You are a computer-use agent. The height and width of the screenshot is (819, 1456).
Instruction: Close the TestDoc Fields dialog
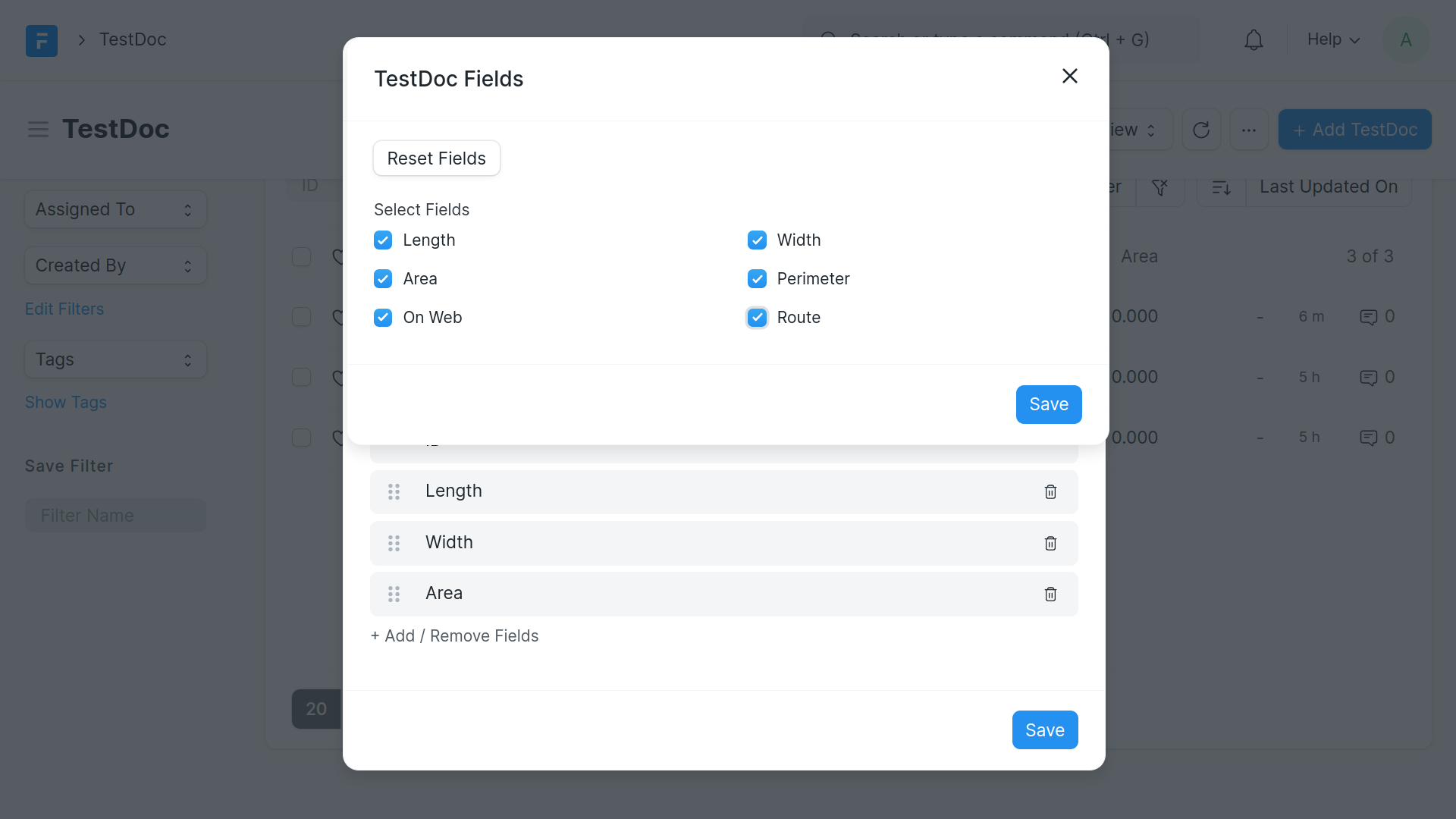point(1069,76)
